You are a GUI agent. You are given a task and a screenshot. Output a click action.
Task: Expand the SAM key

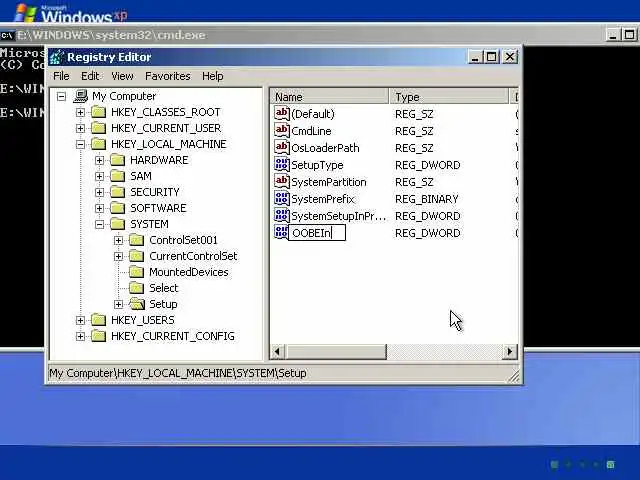99,176
